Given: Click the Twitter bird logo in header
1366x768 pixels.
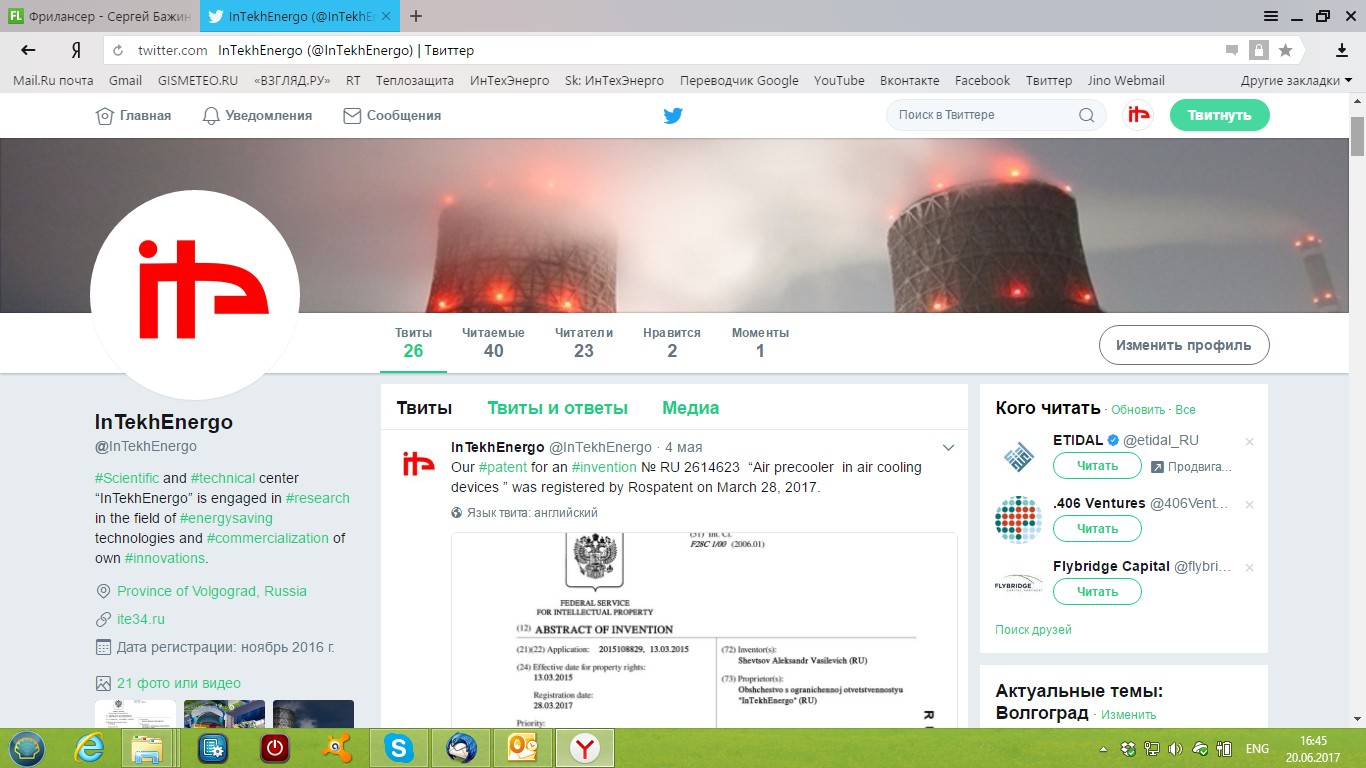Looking at the screenshot, I should [x=673, y=116].
